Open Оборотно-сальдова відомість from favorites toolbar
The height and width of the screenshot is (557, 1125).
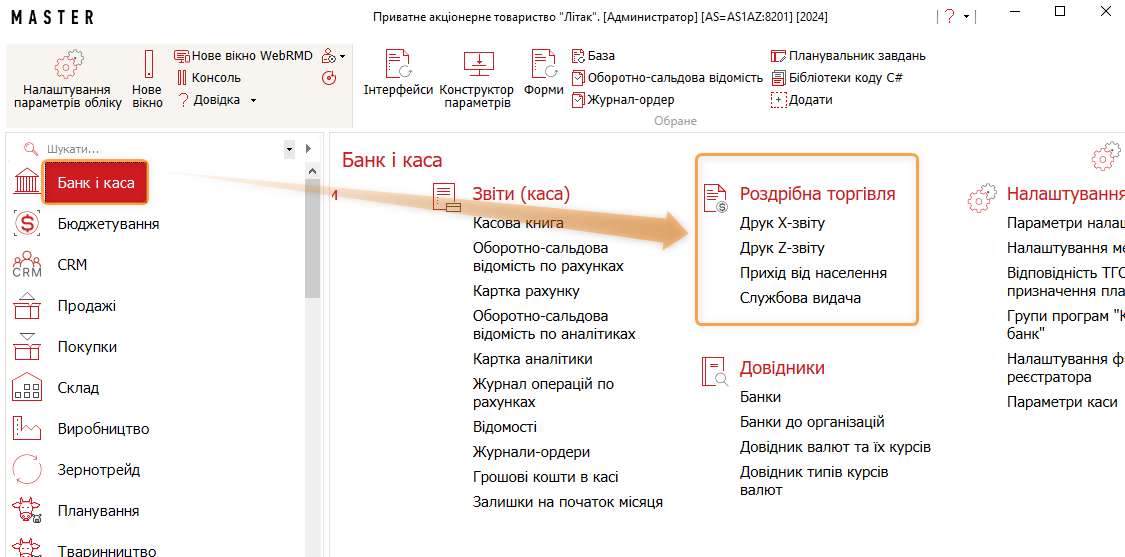[x=674, y=78]
